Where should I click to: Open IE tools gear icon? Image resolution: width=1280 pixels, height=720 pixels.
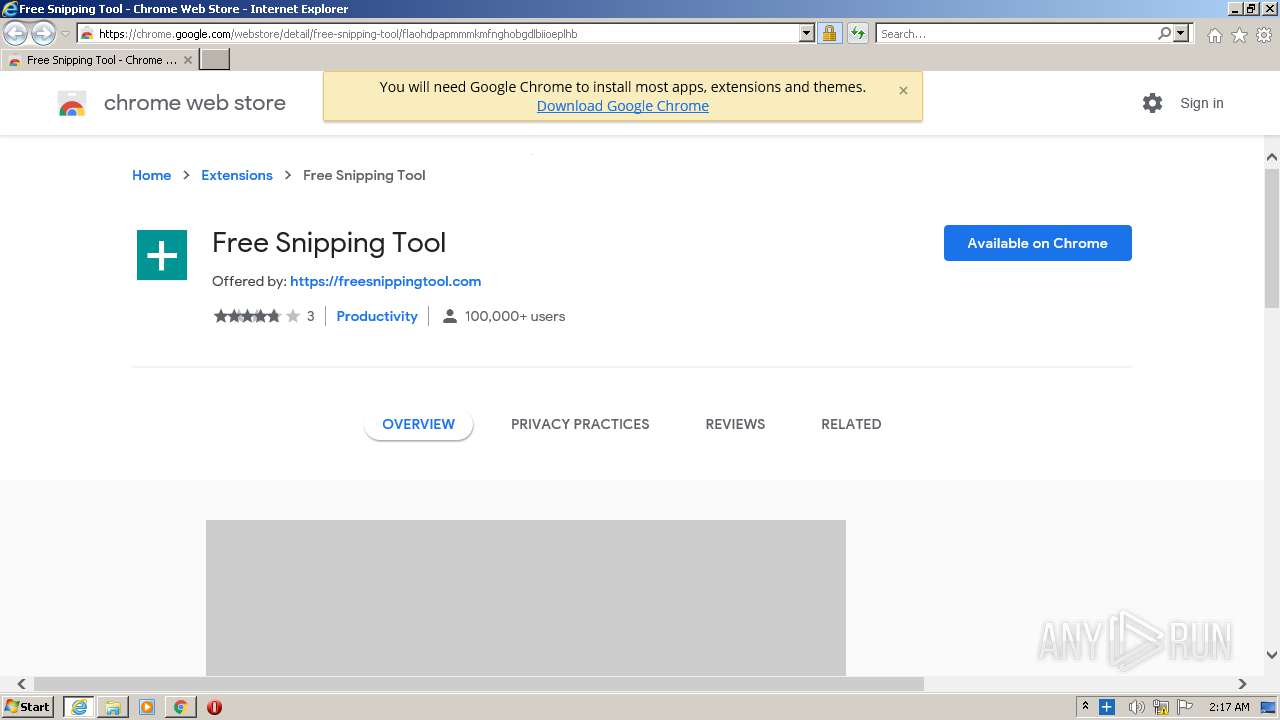click(x=1264, y=35)
